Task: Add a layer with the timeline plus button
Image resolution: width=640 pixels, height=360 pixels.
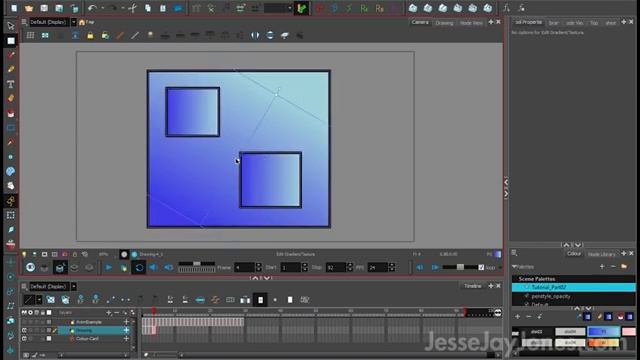Action: (x=109, y=313)
